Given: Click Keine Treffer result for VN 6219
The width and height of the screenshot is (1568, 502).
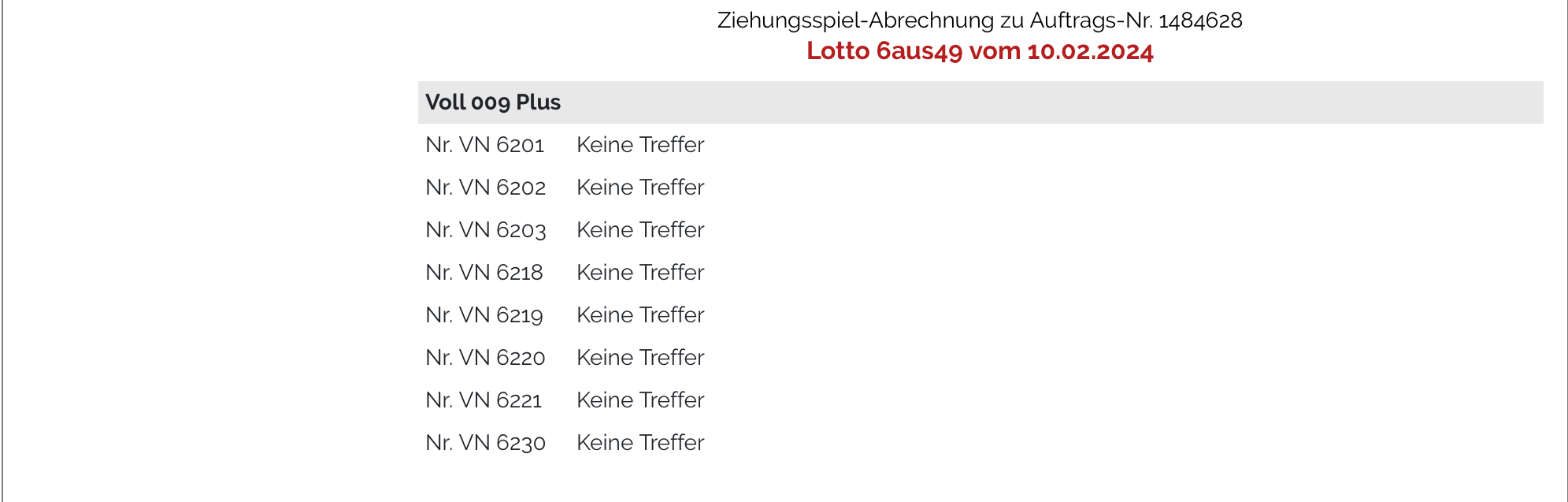Looking at the screenshot, I should coord(640,315).
